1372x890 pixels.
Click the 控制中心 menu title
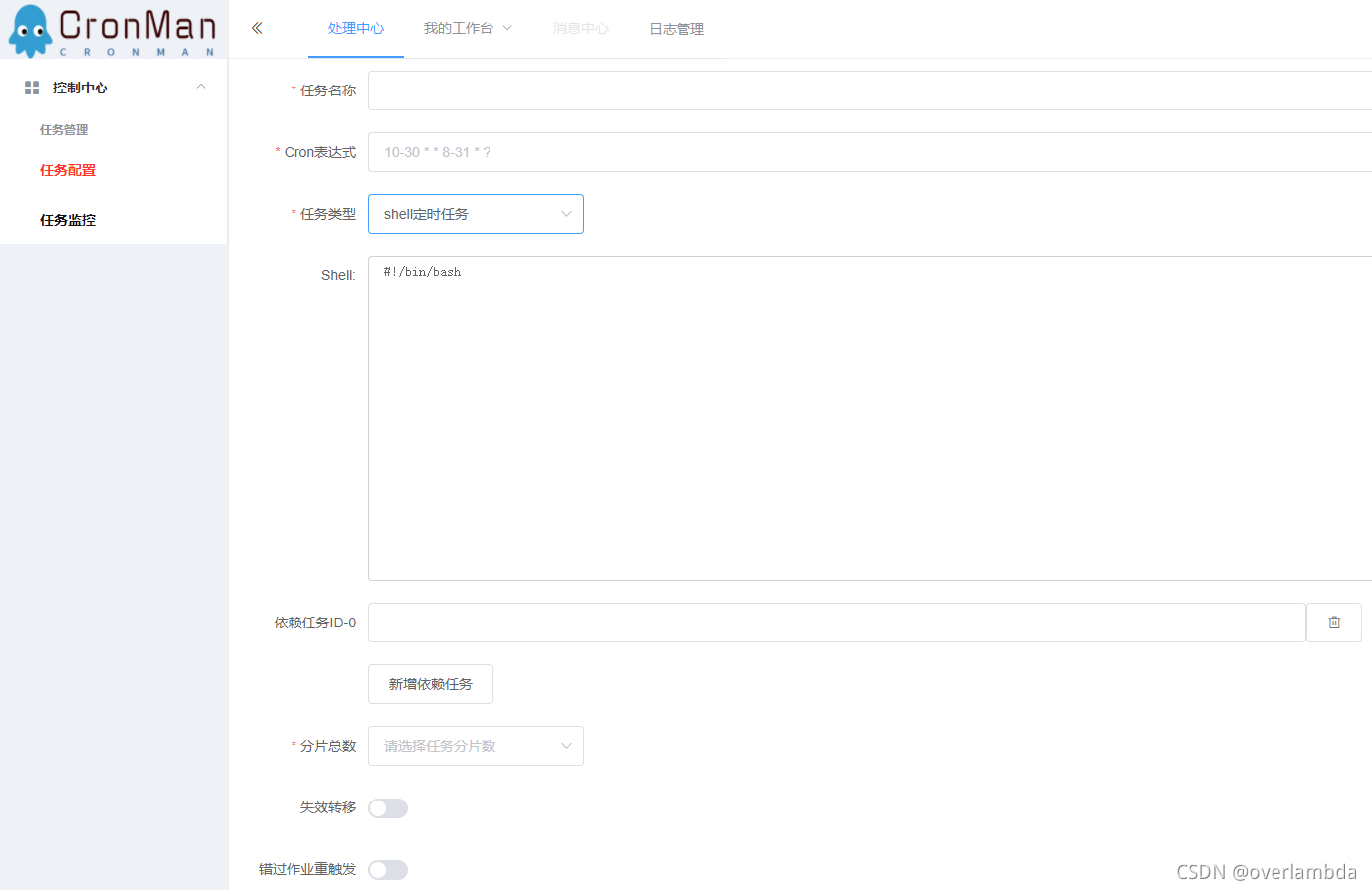(x=81, y=88)
